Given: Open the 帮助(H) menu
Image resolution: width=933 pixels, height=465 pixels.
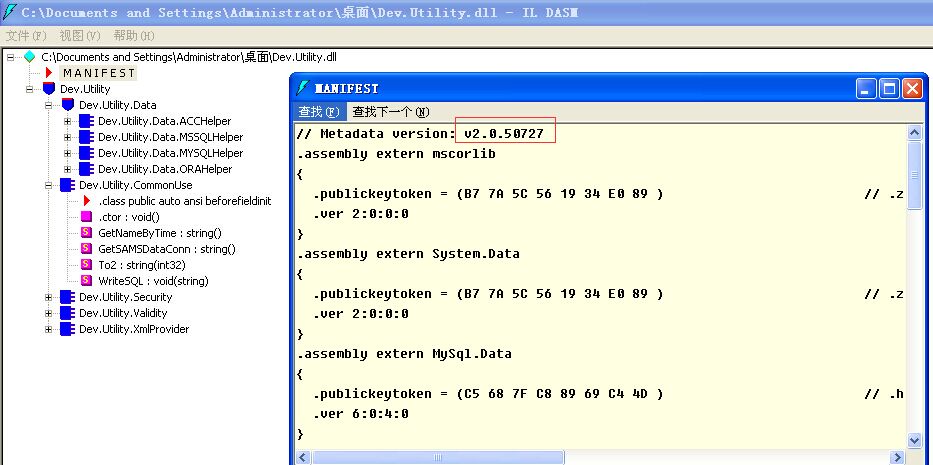Looking at the screenshot, I should (x=134, y=36).
